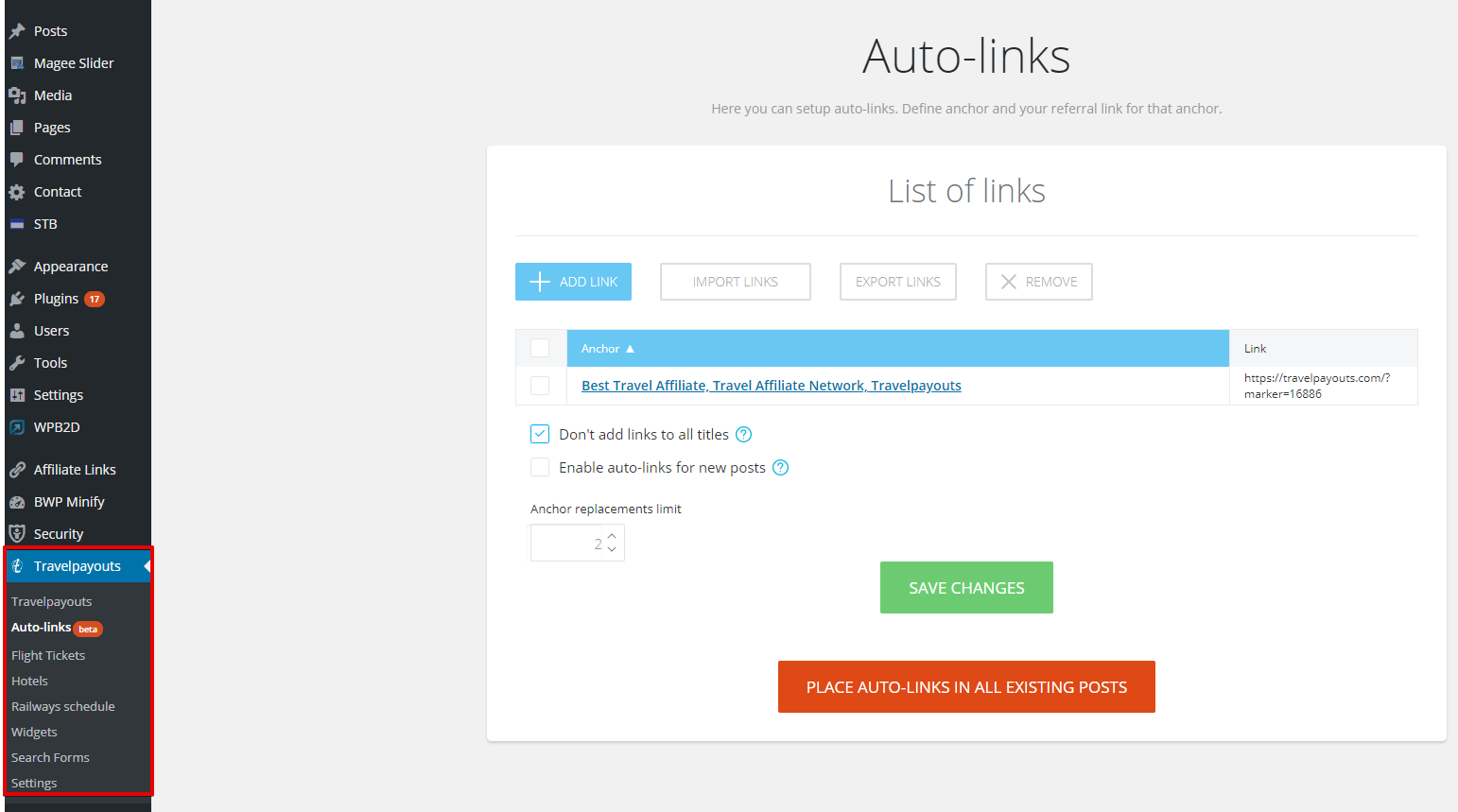The height and width of the screenshot is (812, 1458).
Task: Click the Settings sliders icon in sidebar
Action: (17, 395)
